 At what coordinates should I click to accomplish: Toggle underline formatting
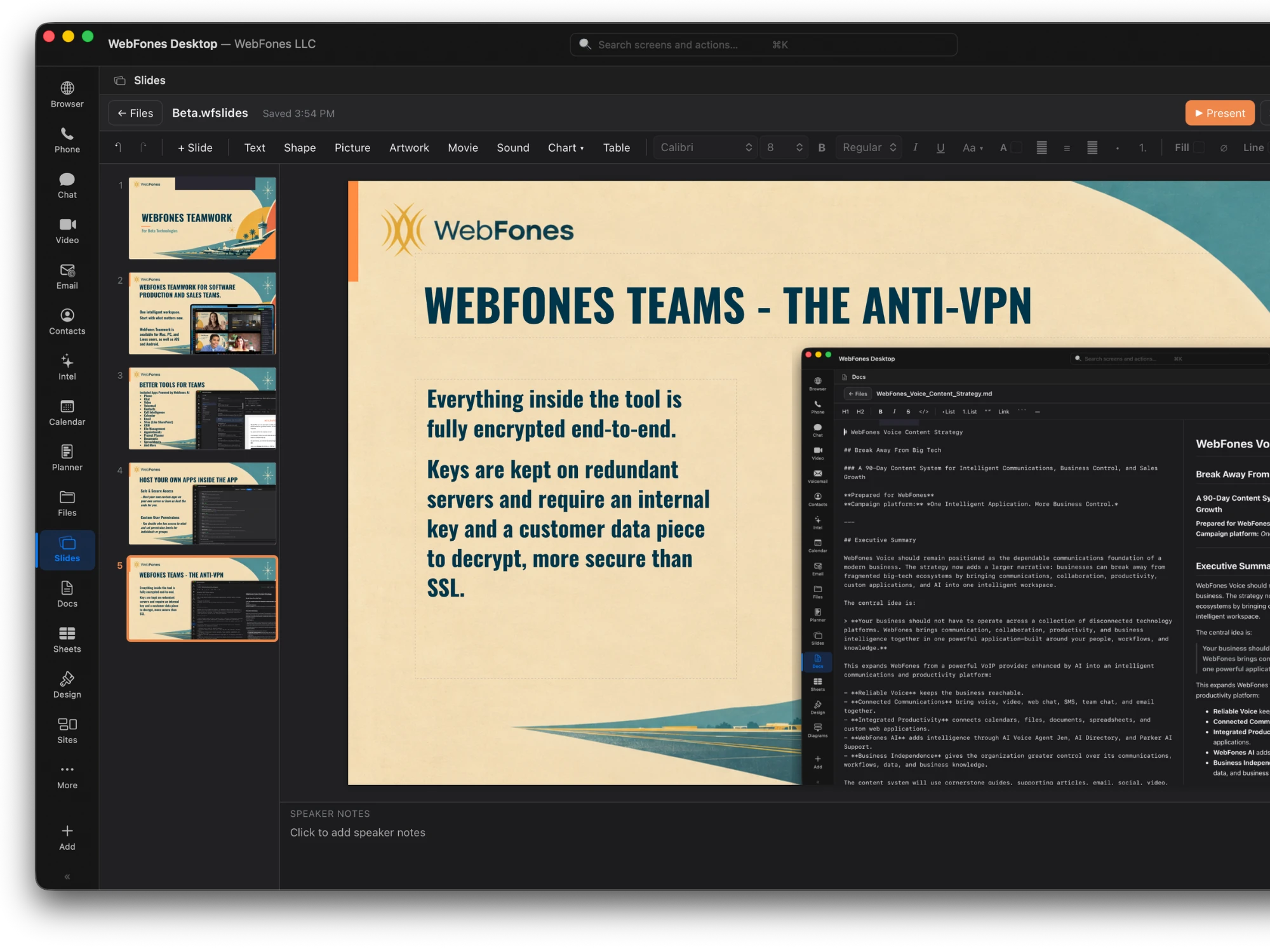pos(940,148)
